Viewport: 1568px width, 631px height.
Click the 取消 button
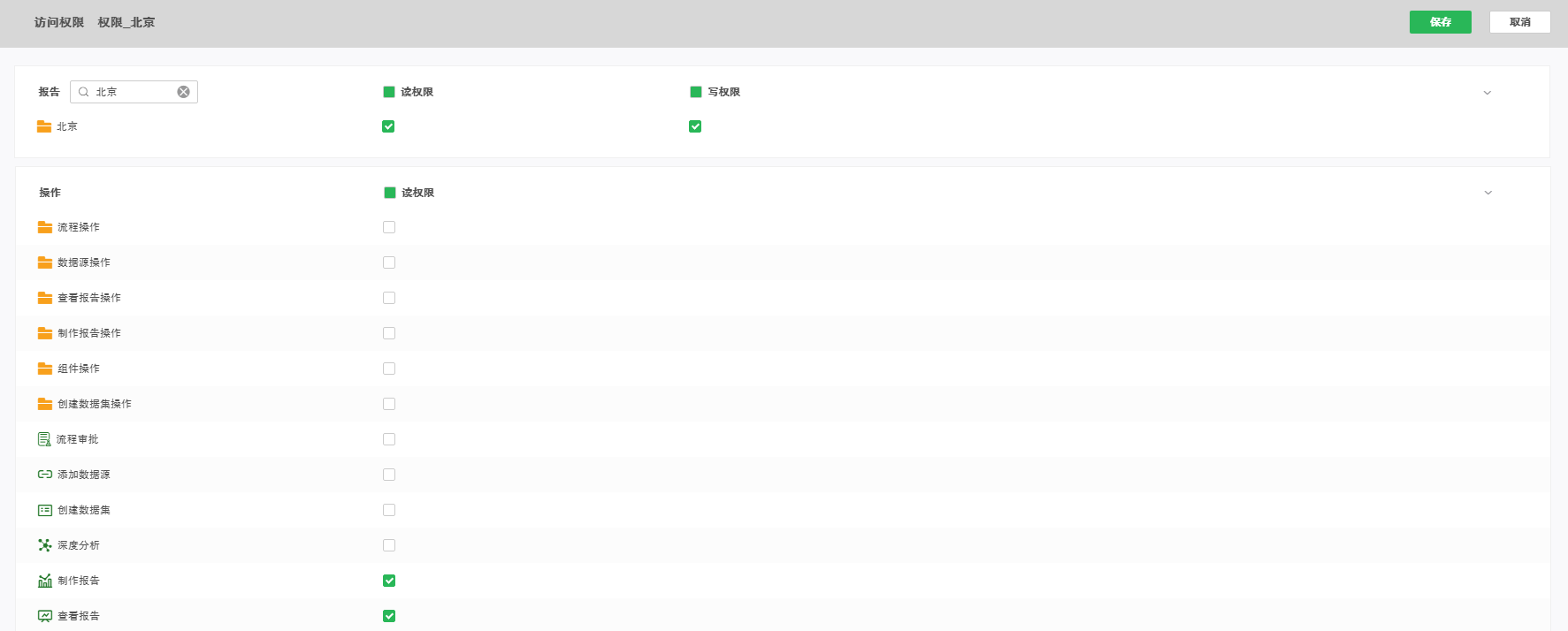1519,22
